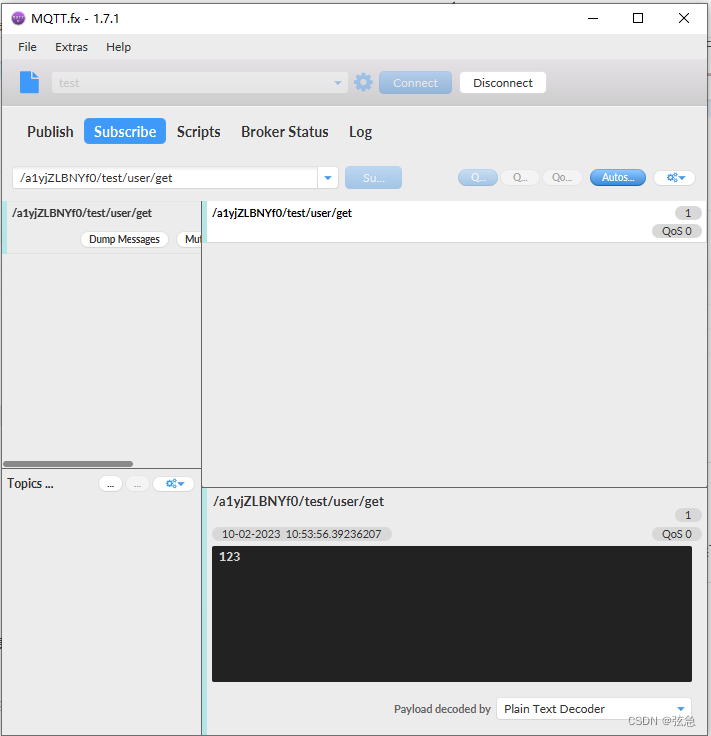Click the second Topics '...' button
This screenshot has width=711, height=736.
138,483
